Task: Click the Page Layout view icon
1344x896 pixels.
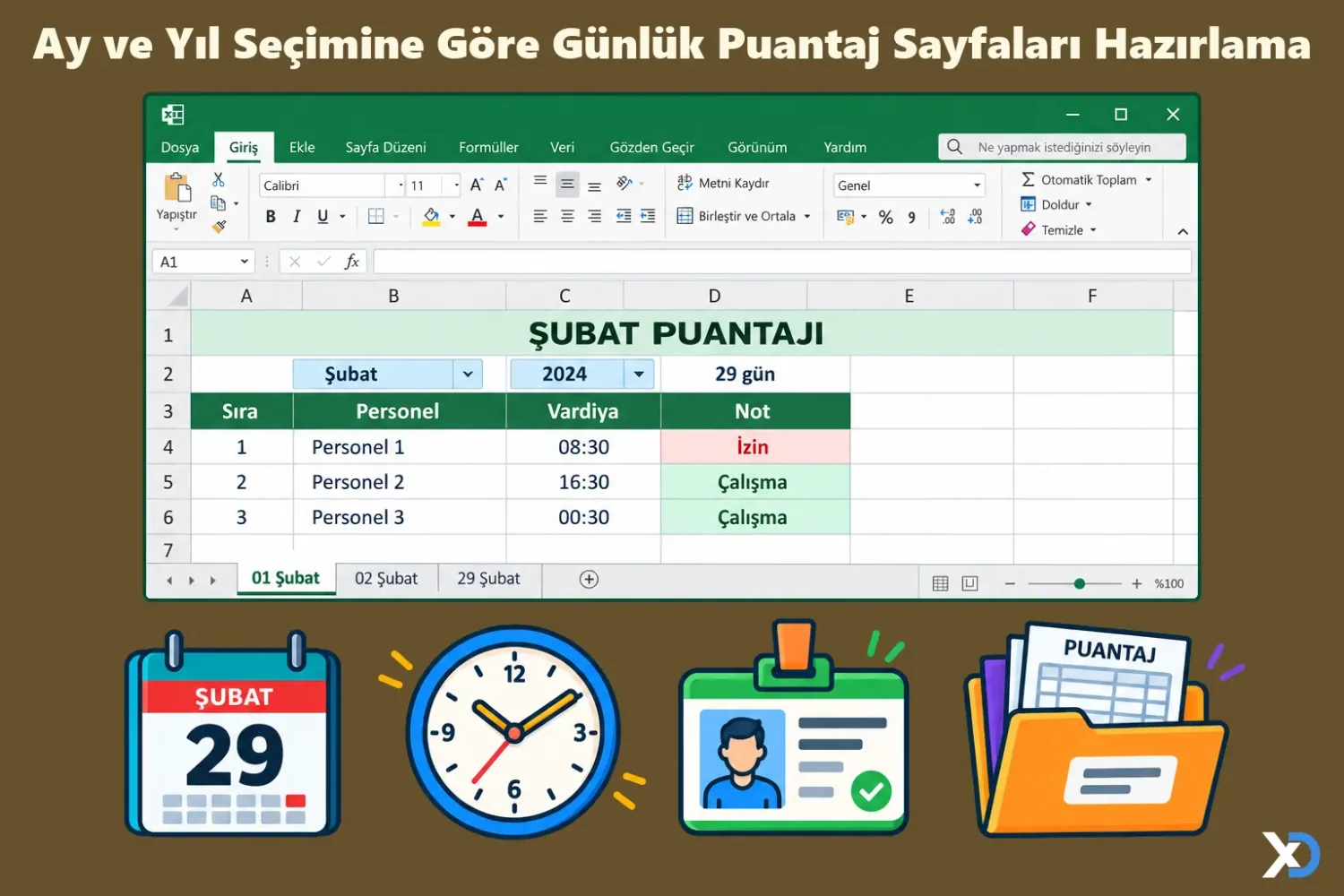Action: [969, 583]
